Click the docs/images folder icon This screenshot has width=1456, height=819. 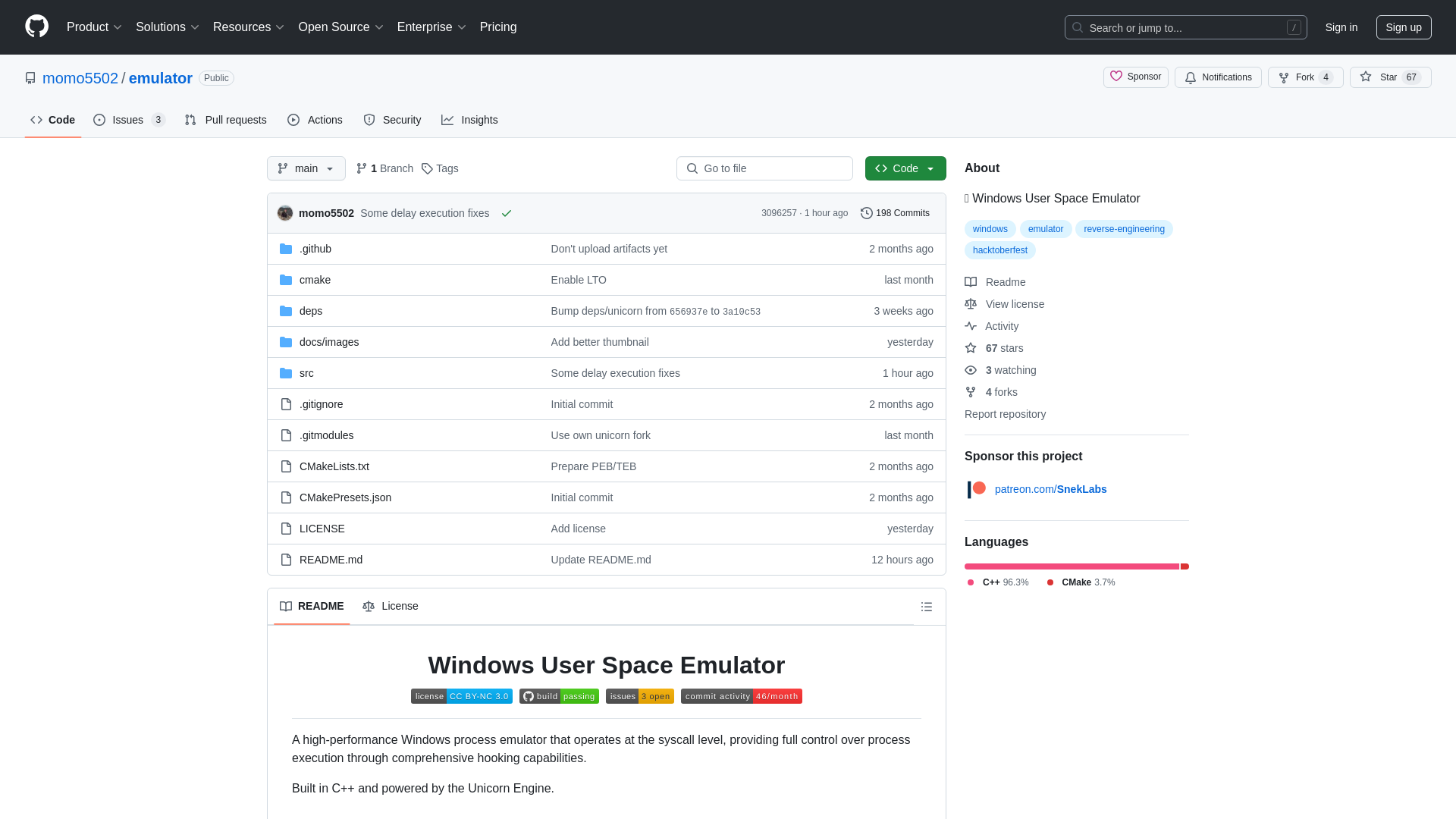coord(286,342)
